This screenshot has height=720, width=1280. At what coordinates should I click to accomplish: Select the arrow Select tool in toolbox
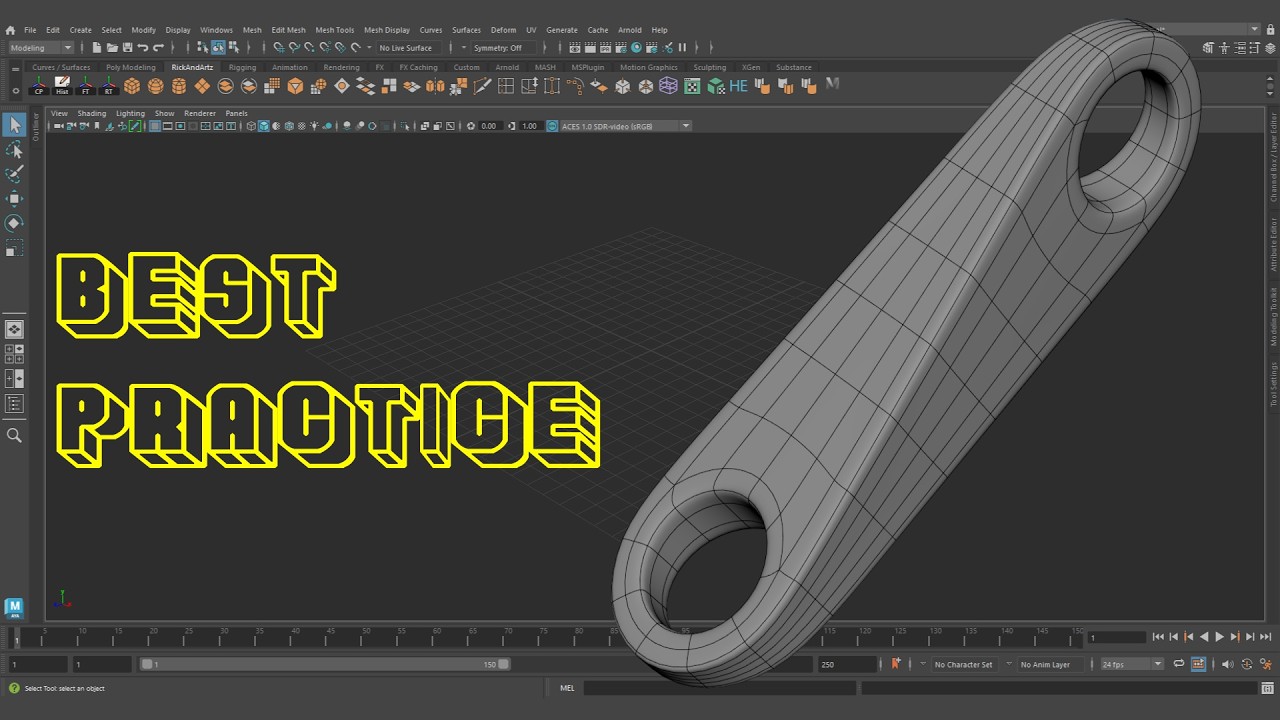[14, 125]
